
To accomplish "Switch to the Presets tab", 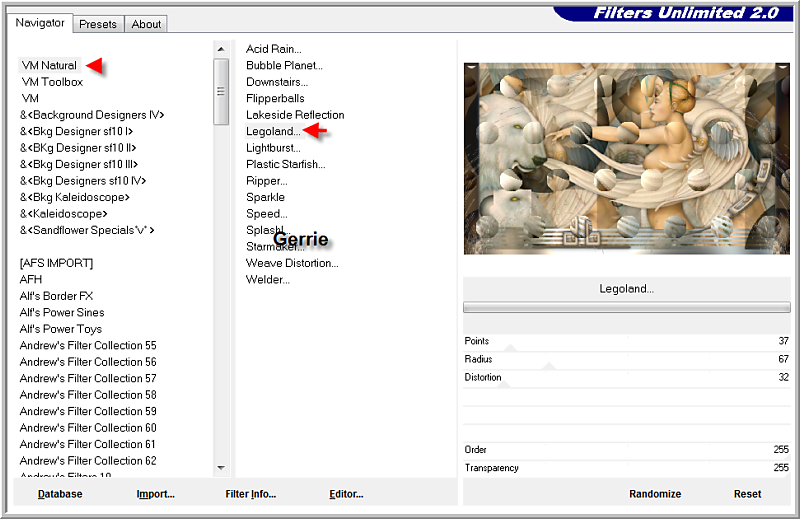I will click(98, 24).
